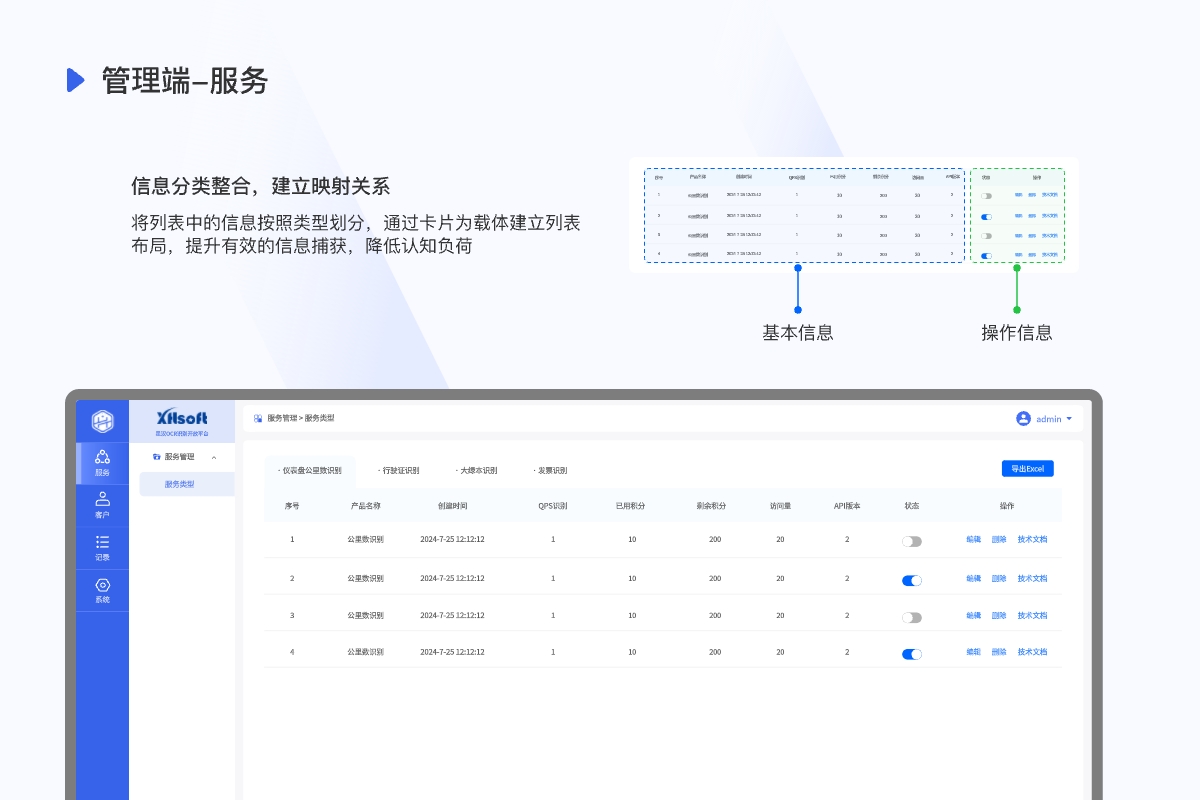The width and height of the screenshot is (1200, 800).
Task: Select the 大绿本识别 tab
Action: pyautogui.click(x=476, y=470)
